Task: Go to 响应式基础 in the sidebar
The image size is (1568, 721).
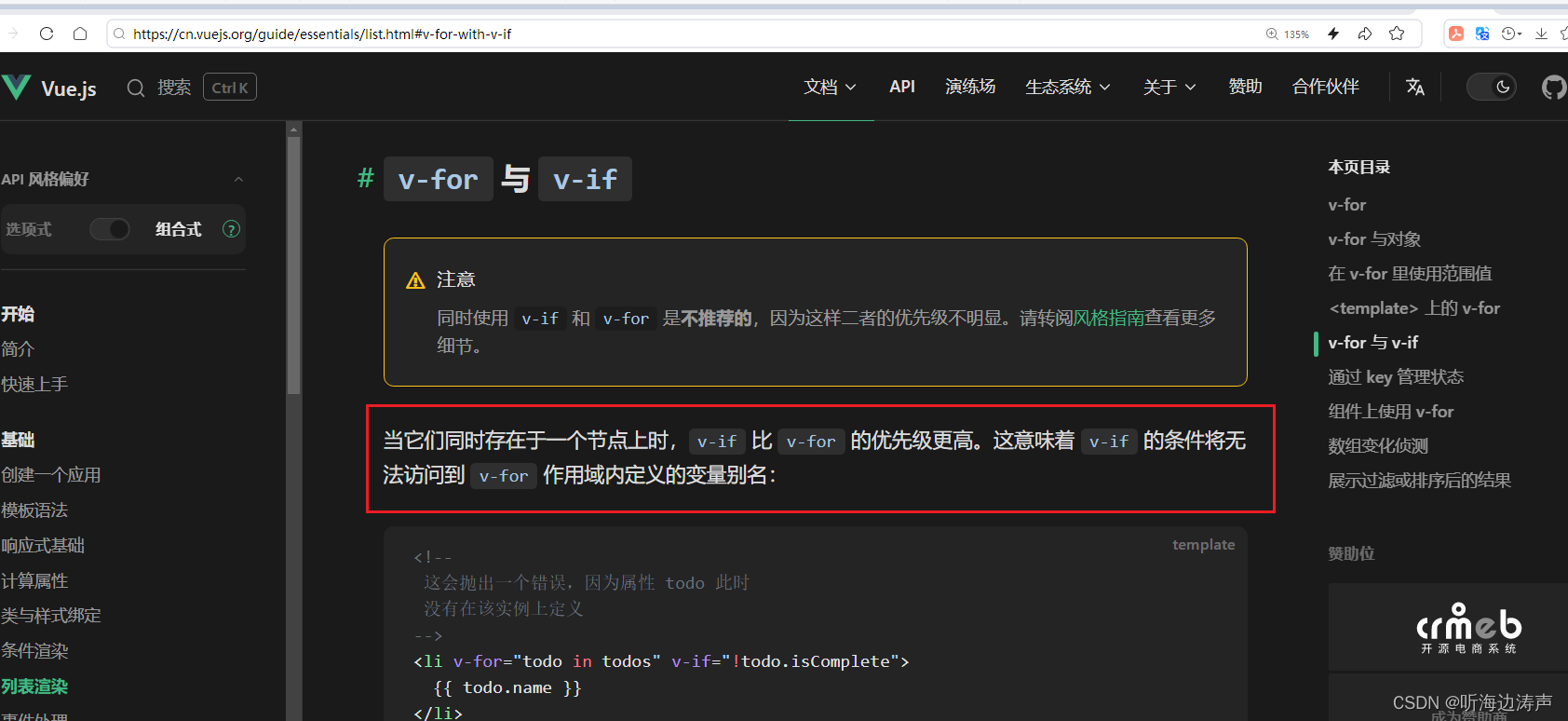Action: 43,546
